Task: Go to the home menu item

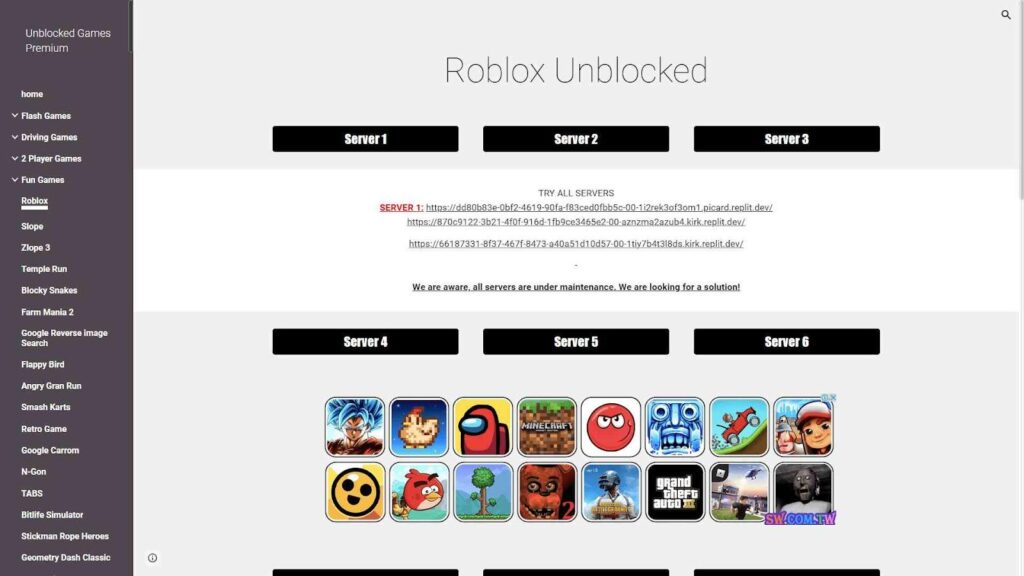Action: [32, 94]
